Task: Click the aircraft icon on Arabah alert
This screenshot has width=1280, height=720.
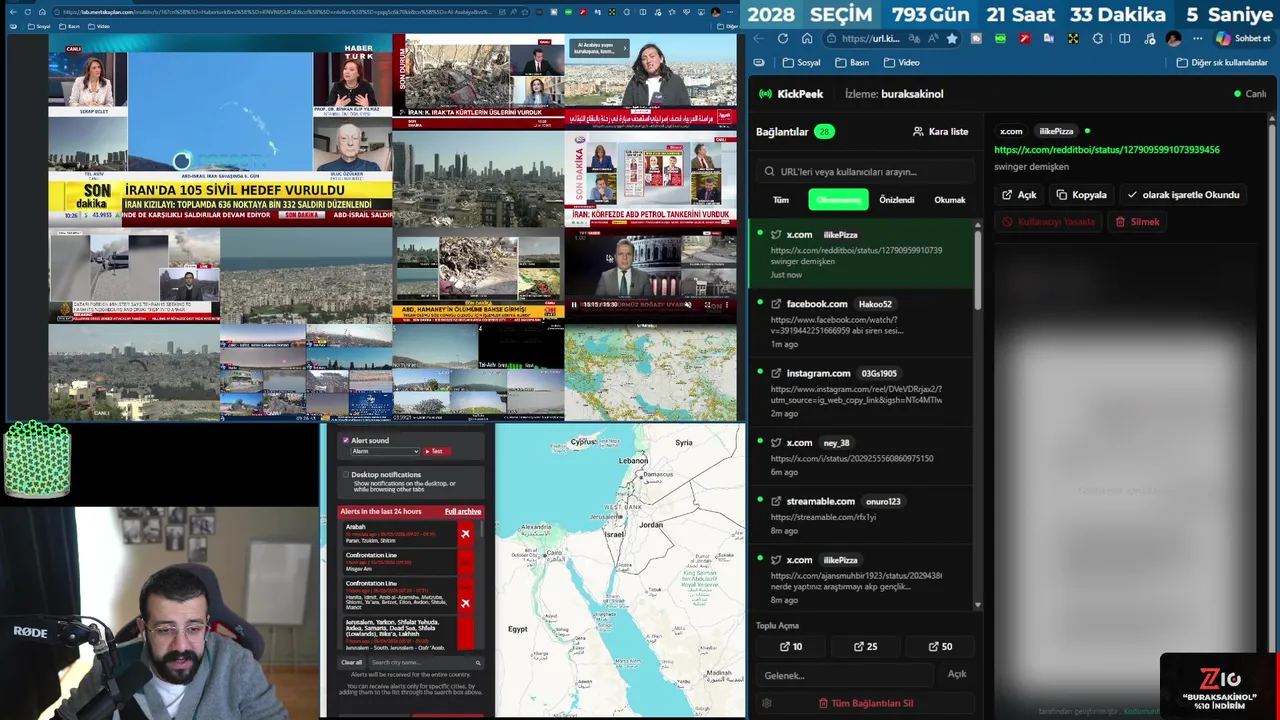Action: [x=465, y=534]
